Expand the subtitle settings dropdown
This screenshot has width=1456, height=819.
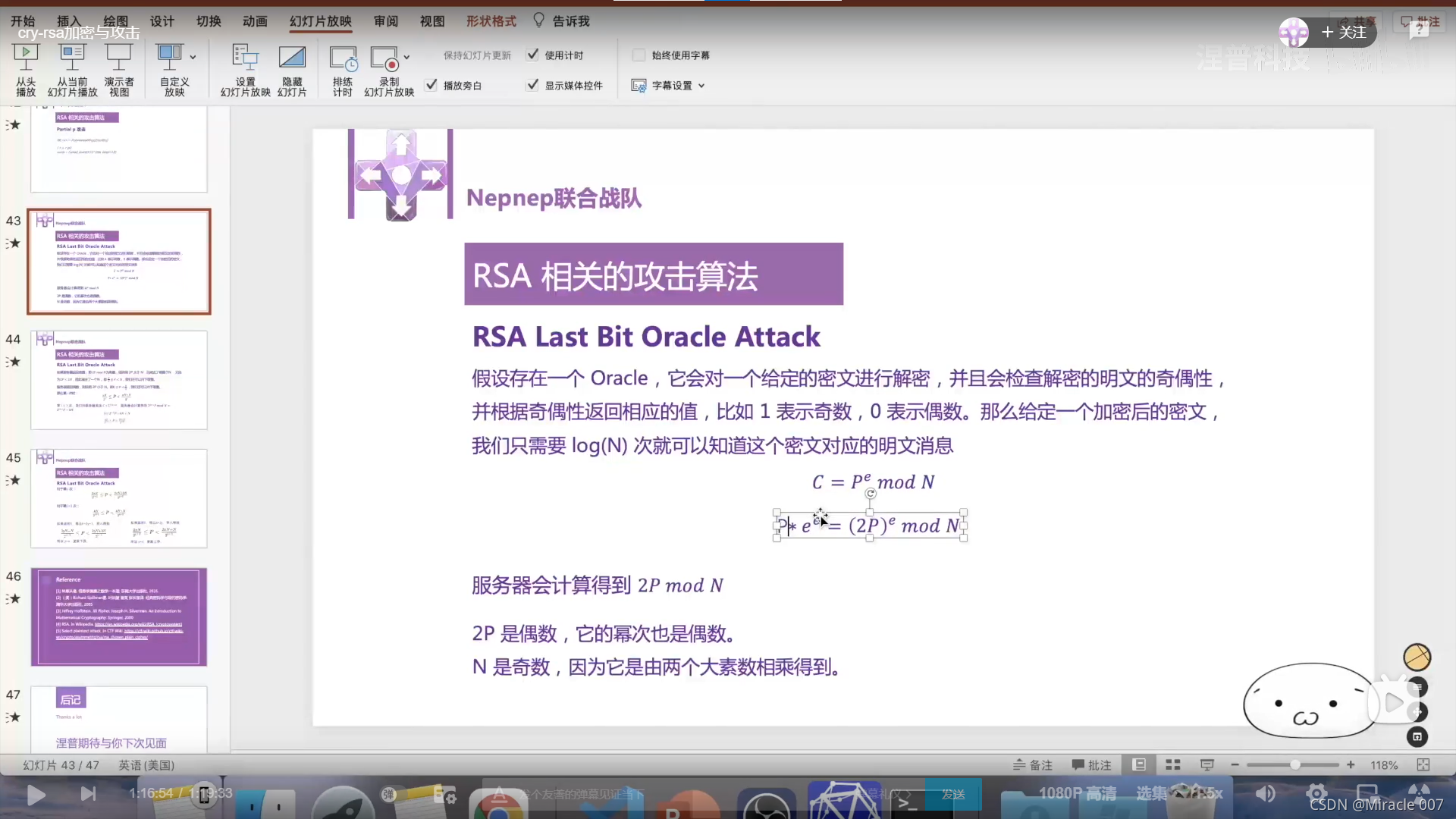tap(701, 86)
